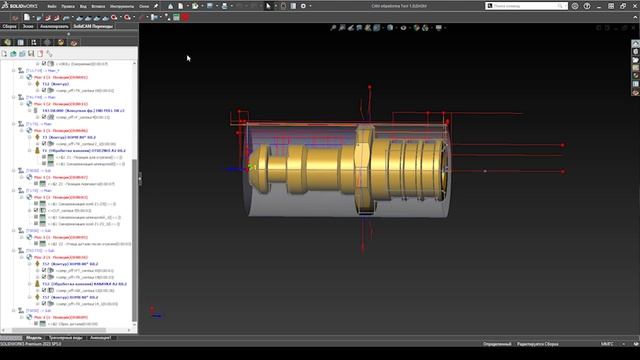The height and width of the screenshot is (360, 640).
Task: Click Zoom to Fit in the view toolbar
Action: 333,28
